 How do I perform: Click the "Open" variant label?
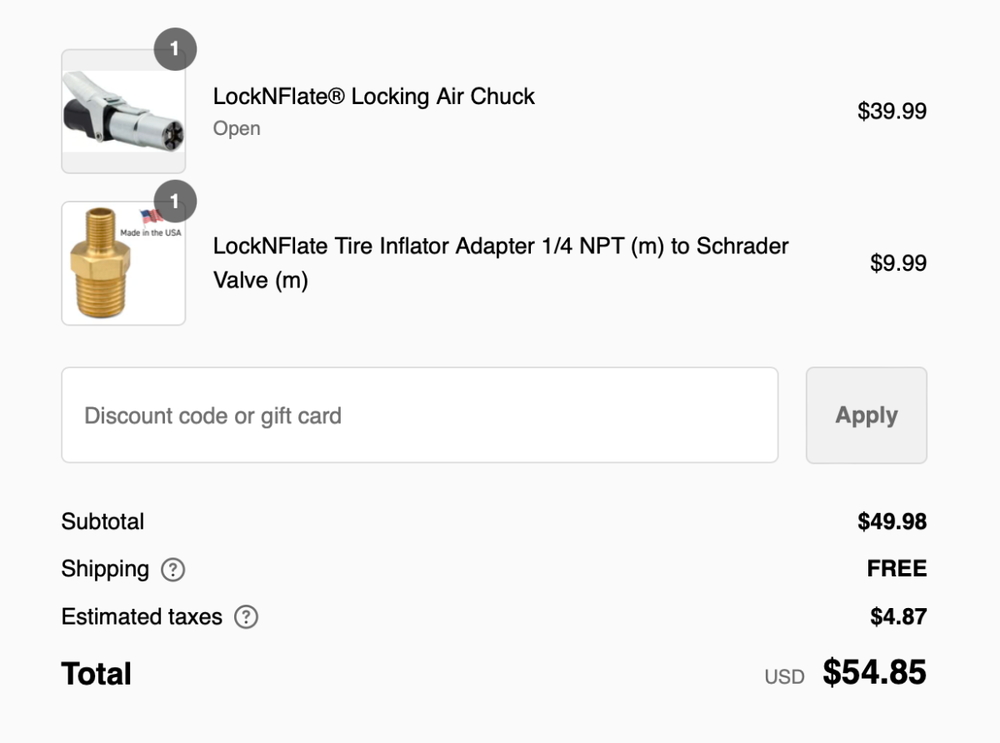pos(236,129)
